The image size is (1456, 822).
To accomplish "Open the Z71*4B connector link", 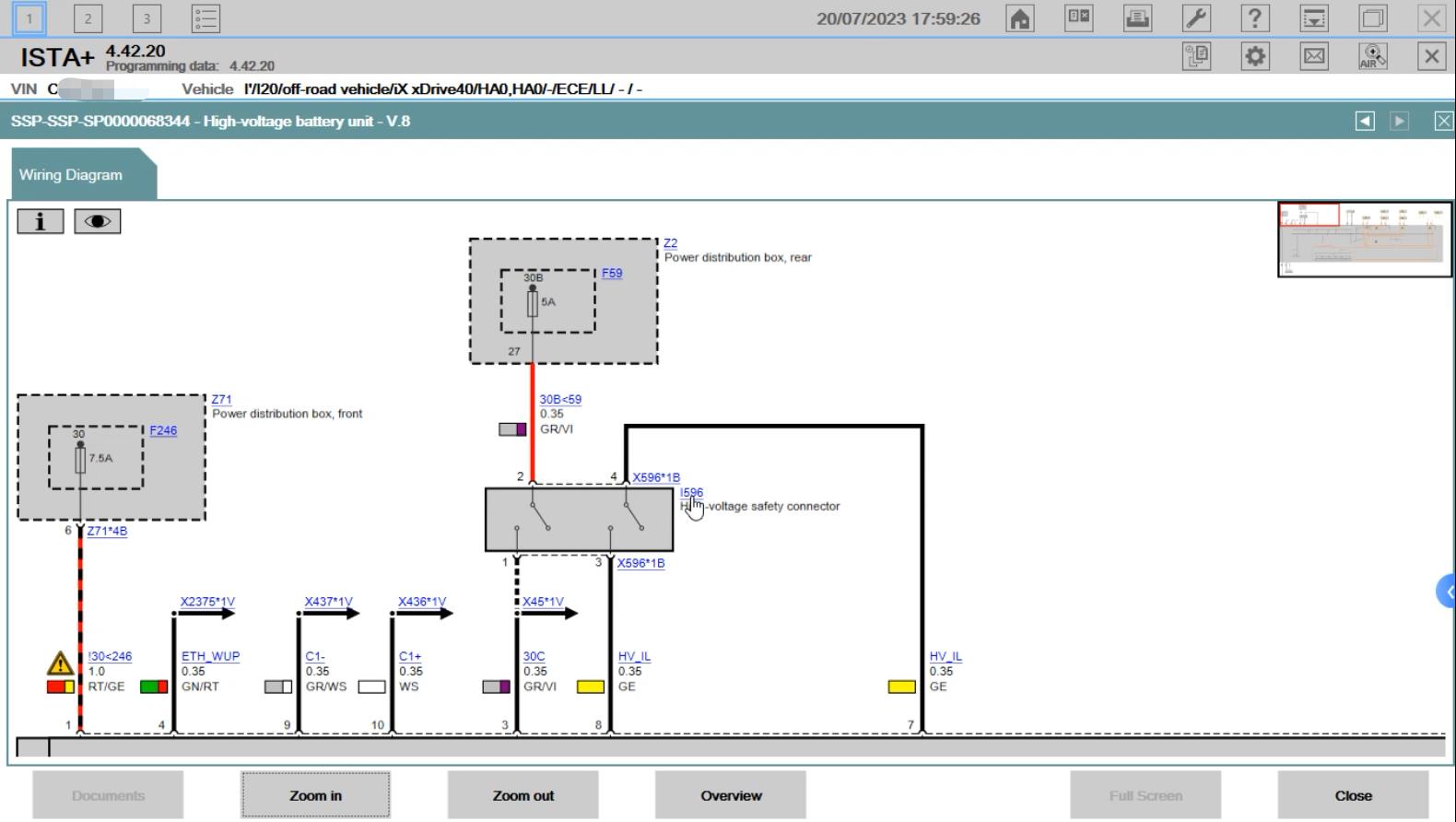I will [x=107, y=531].
